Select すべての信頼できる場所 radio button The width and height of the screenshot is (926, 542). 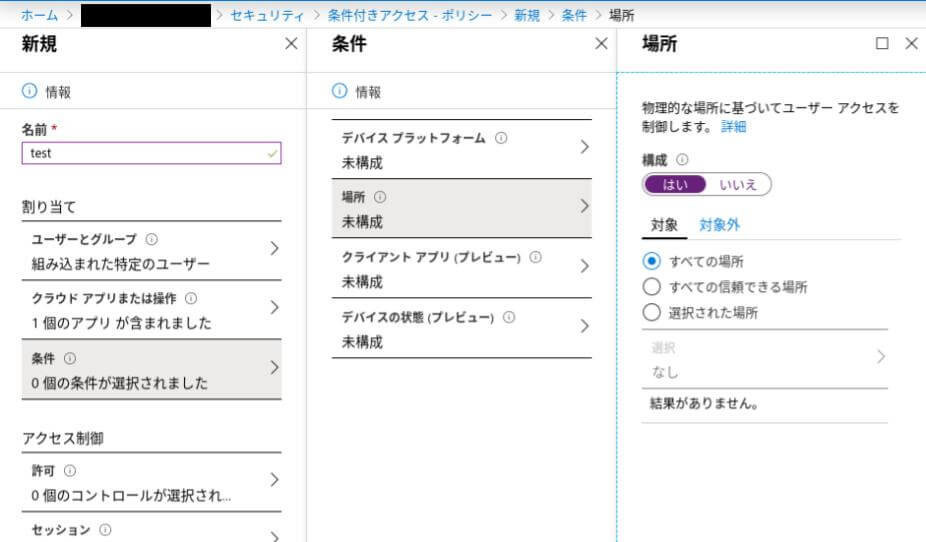pos(651,287)
